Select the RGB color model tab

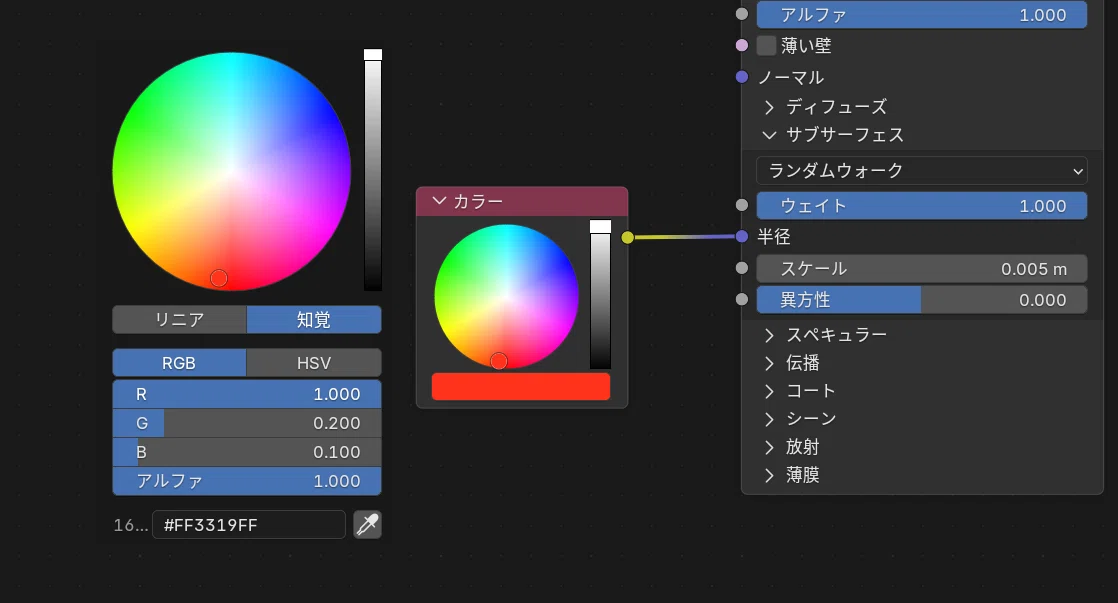[x=180, y=363]
